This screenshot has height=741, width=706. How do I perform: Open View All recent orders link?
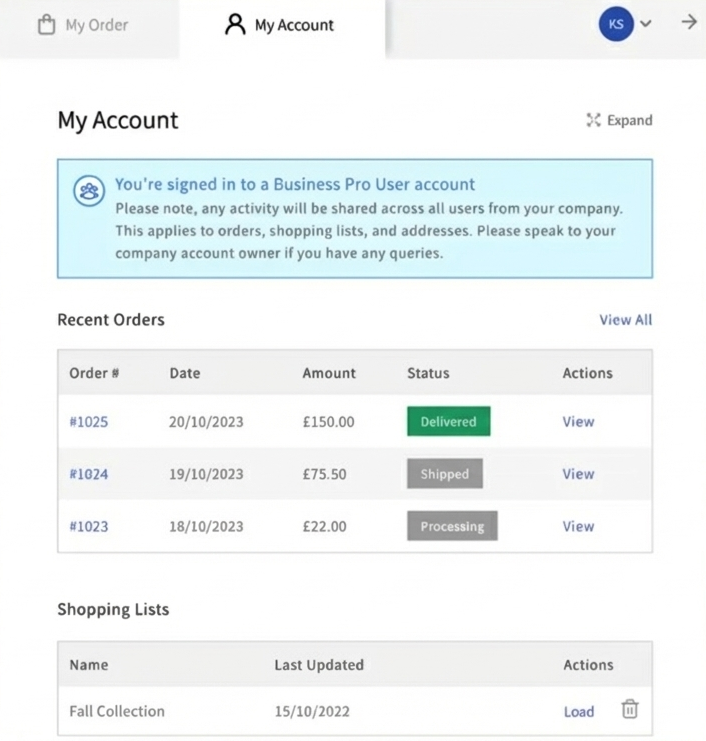click(x=625, y=320)
